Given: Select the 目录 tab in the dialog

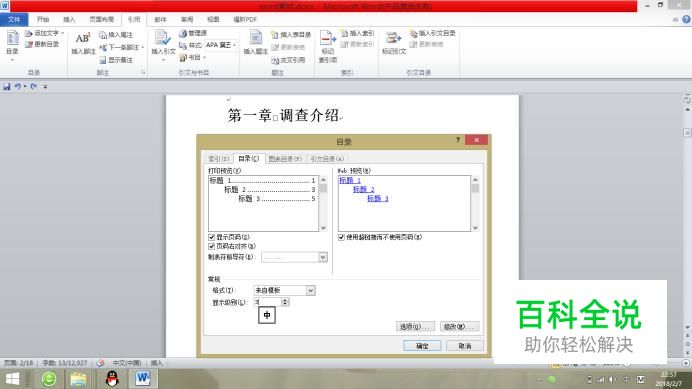Looking at the screenshot, I should 249,159.
